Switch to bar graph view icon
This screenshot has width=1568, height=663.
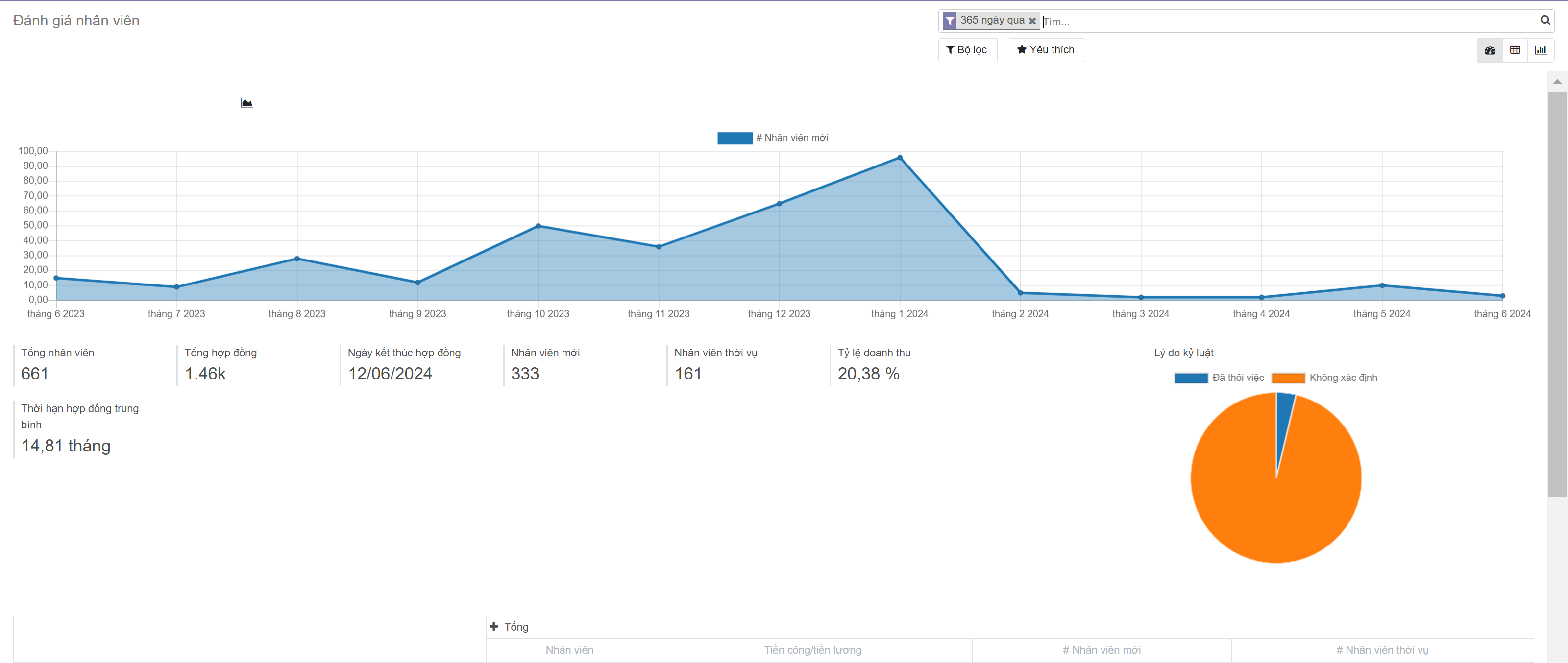click(1541, 50)
